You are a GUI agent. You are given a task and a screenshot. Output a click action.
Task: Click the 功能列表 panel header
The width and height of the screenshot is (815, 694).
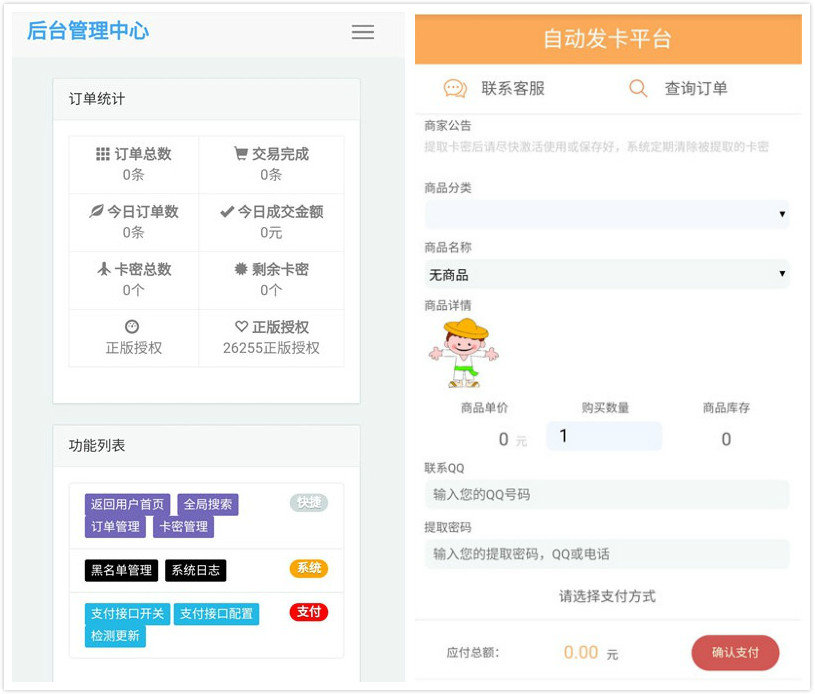[x=206, y=446]
